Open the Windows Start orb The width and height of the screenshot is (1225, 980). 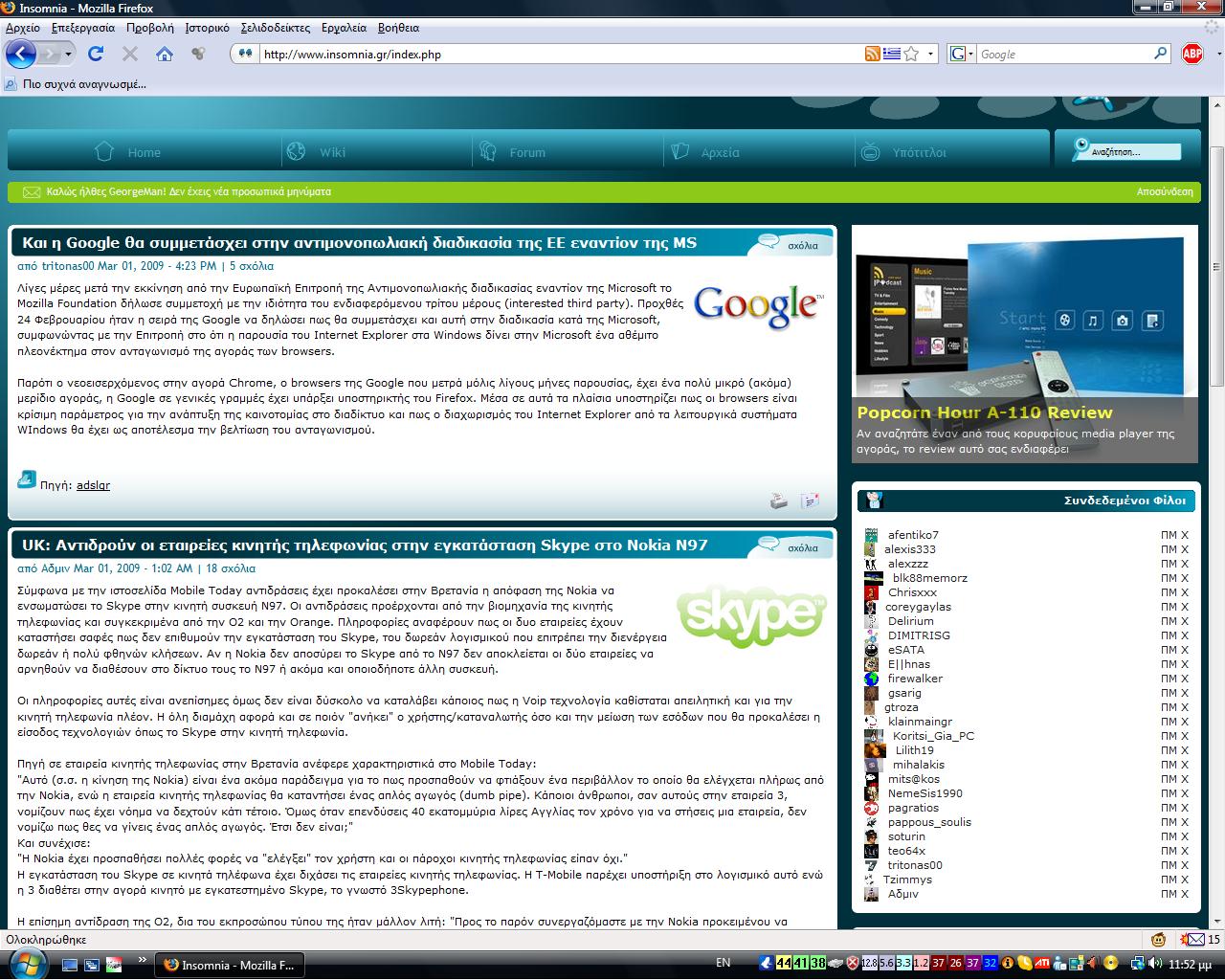26,963
